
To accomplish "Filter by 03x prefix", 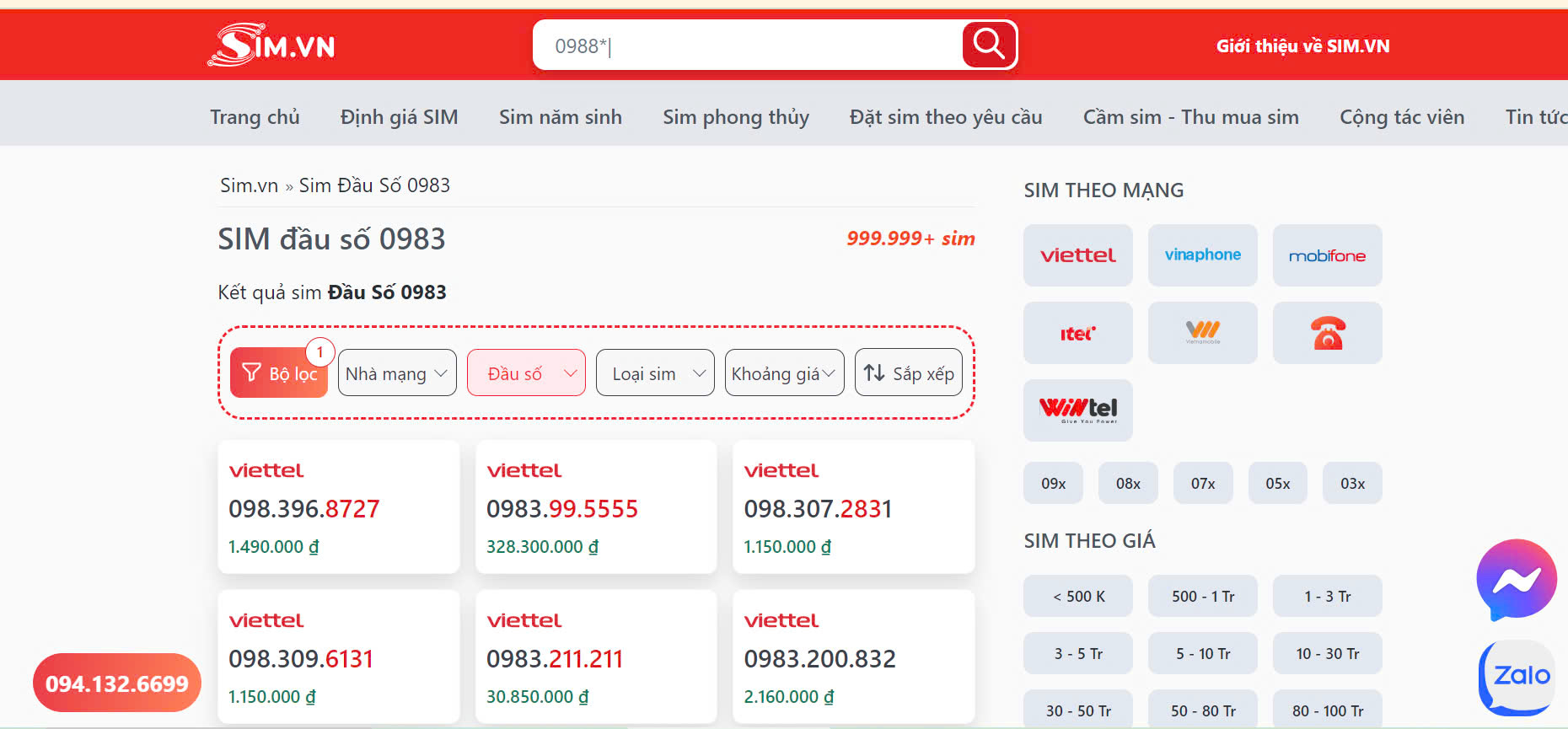I will (1353, 483).
